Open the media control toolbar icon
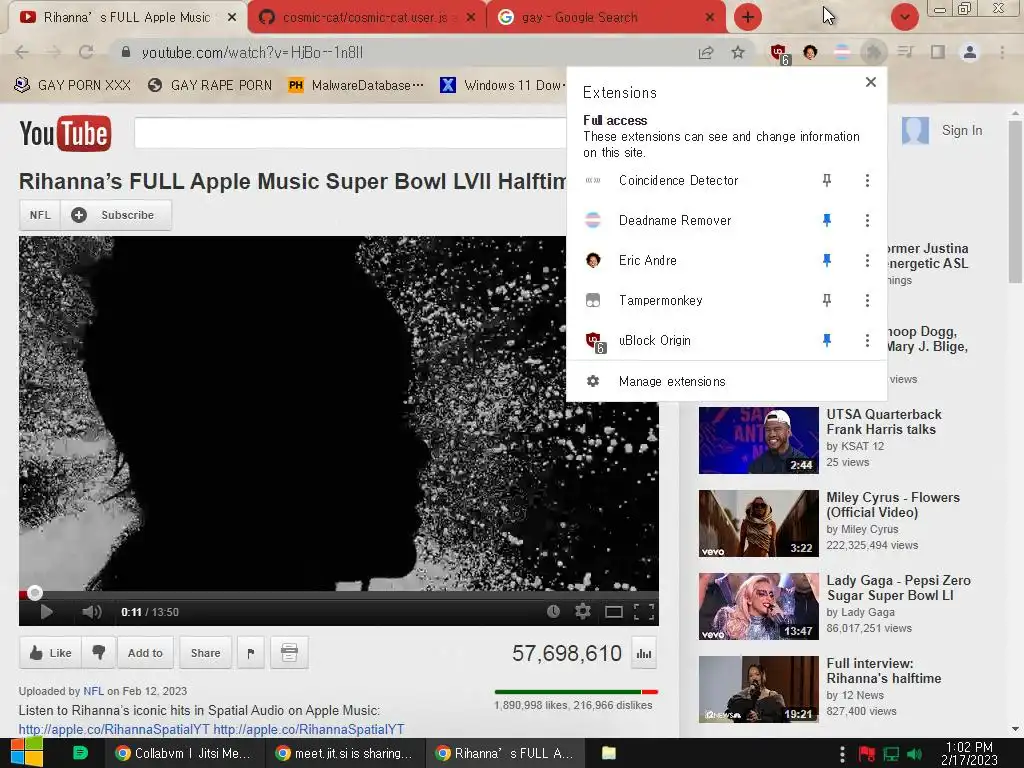This screenshot has width=1024, height=768. click(x=905, y=52)
